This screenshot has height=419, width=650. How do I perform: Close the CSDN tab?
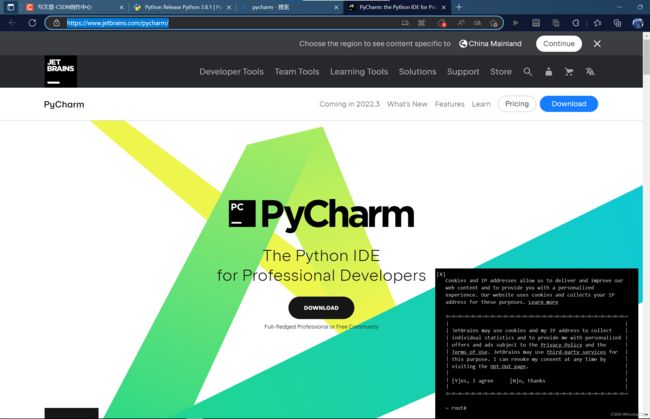121,7
